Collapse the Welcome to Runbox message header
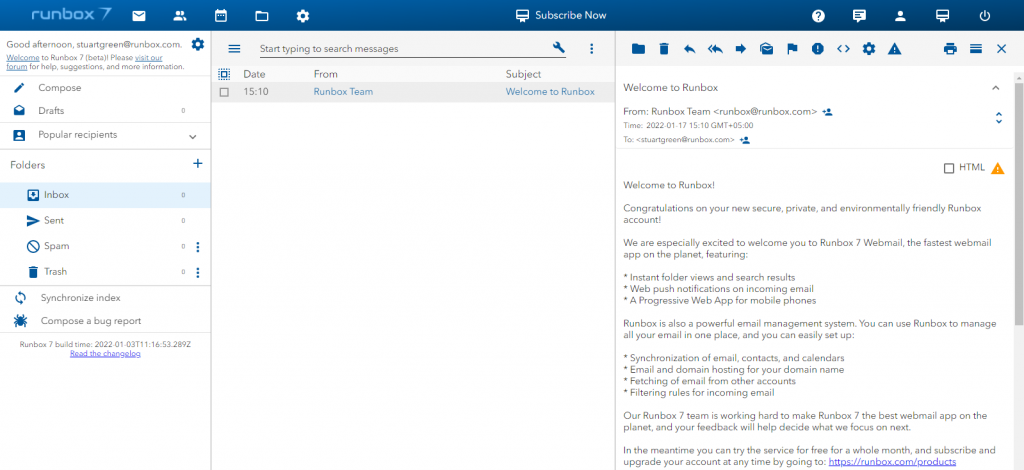 coord(995,88)
